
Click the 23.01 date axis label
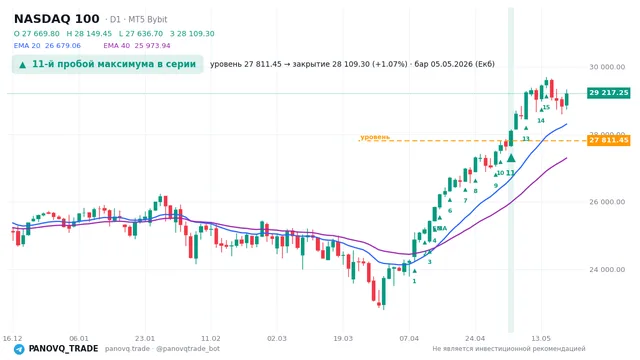tap(145, 338)
